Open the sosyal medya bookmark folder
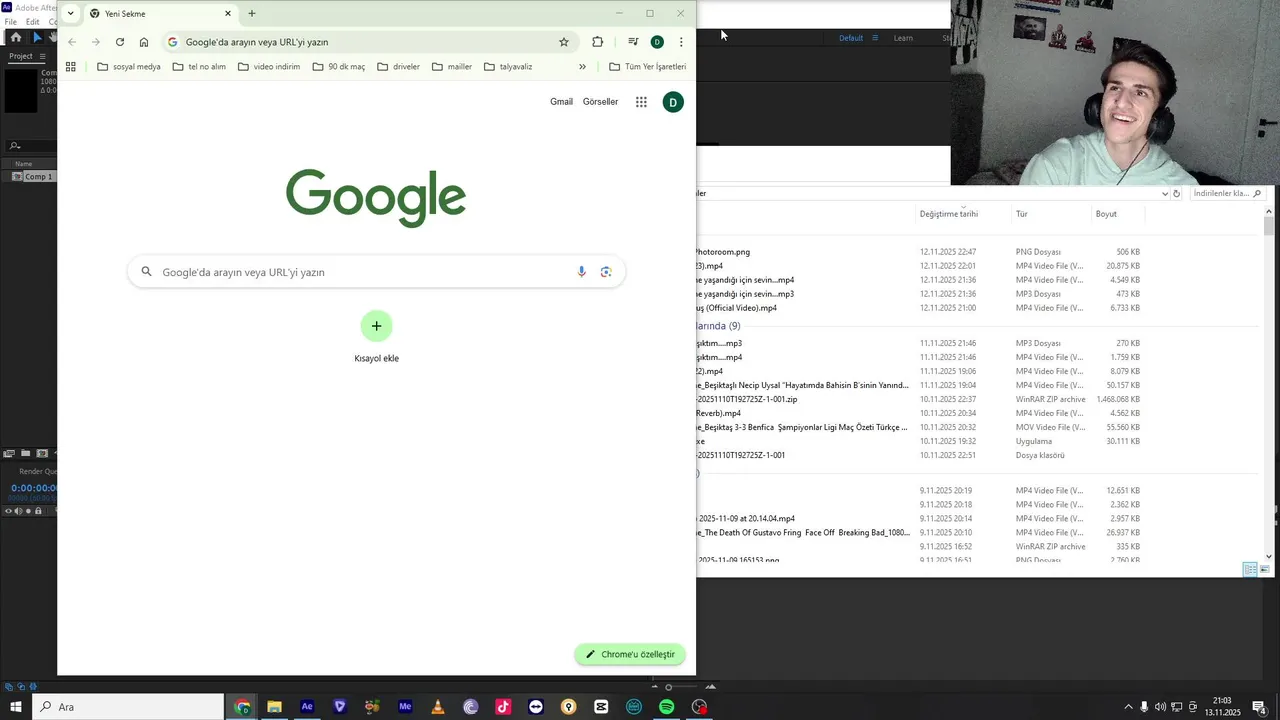The height and width of the screenshot is (720, 1280). point(129,67)
